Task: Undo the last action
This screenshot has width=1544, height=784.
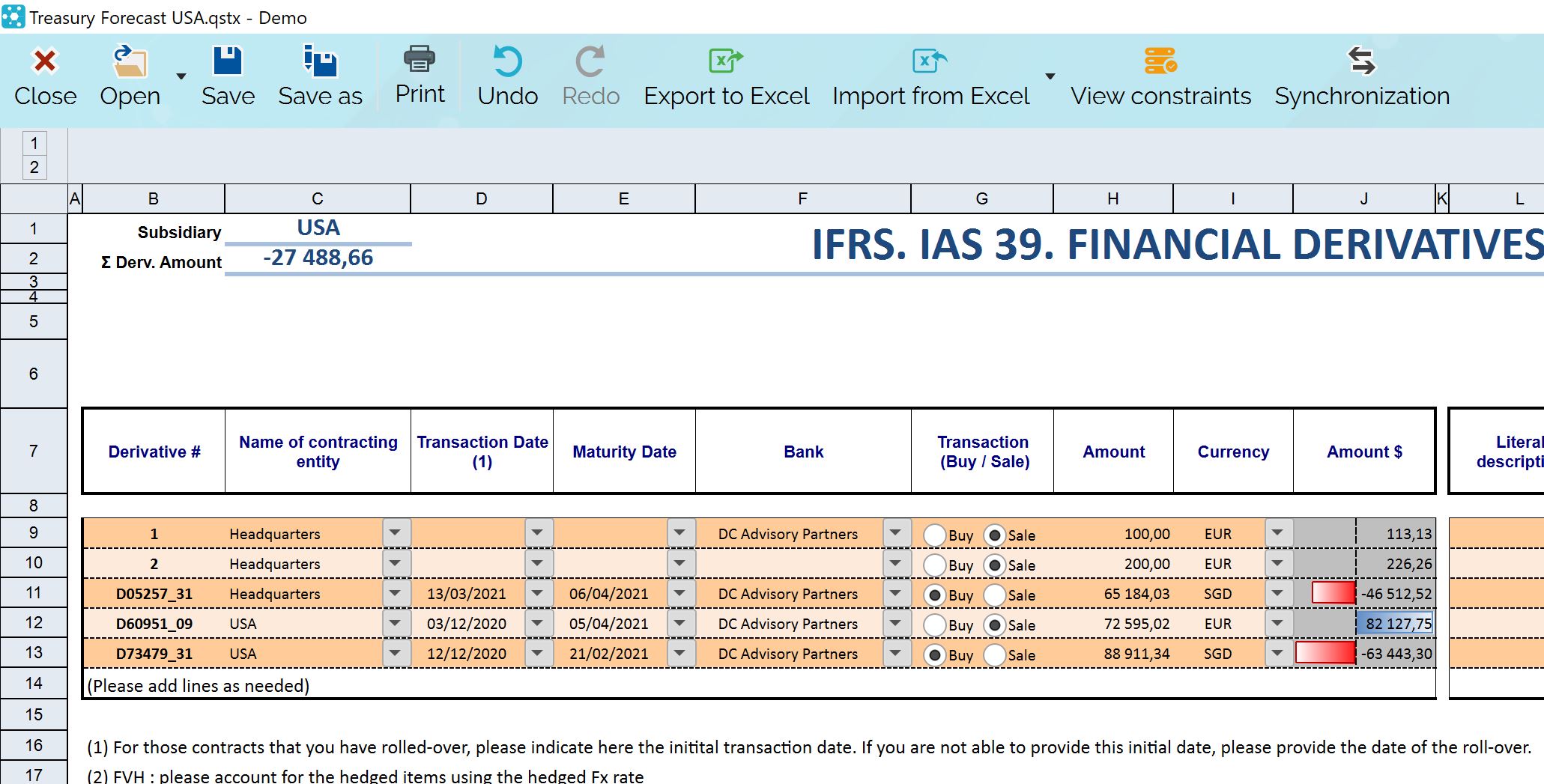Action: pos(508,61)
